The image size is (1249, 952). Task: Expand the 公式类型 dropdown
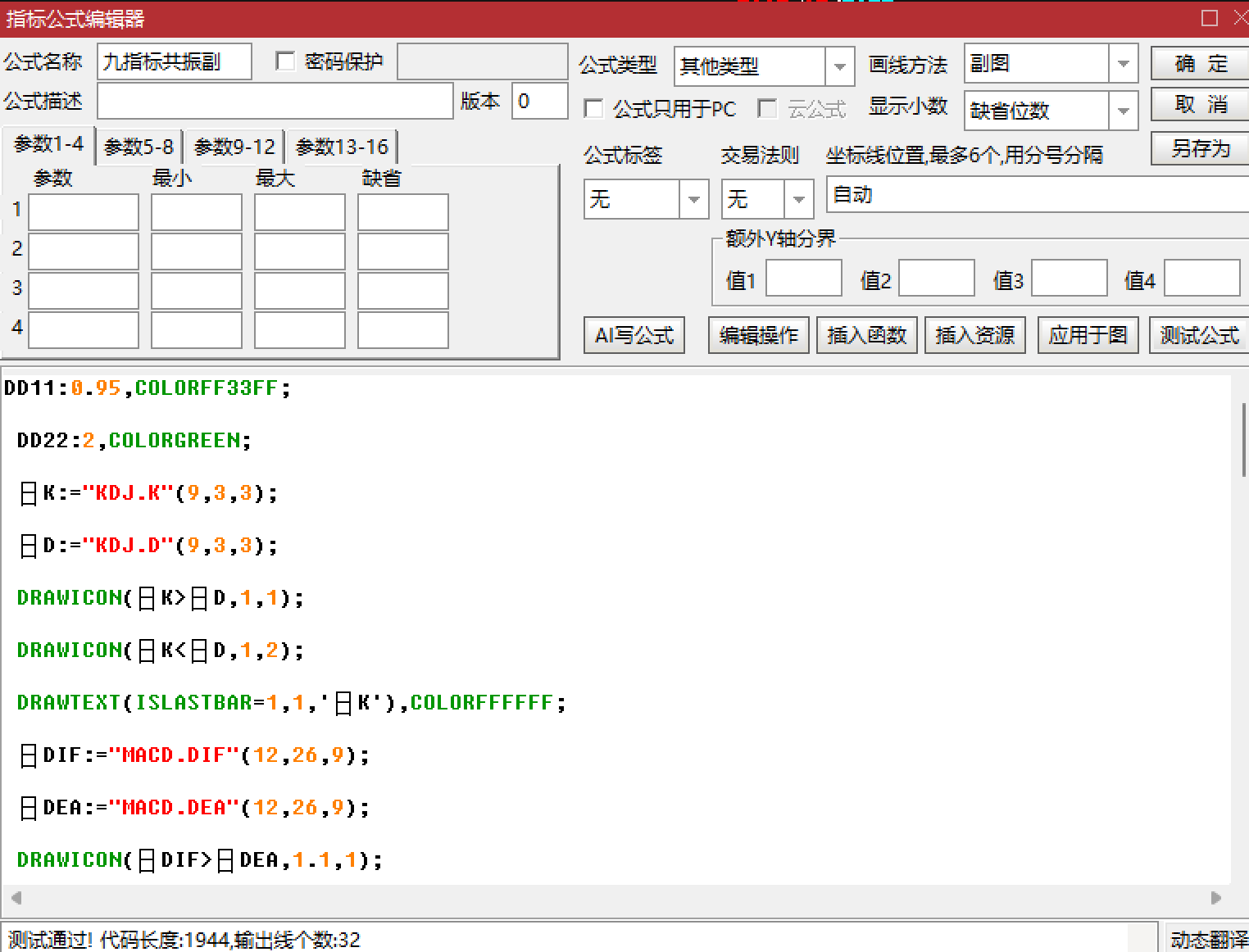click(839, 66)
